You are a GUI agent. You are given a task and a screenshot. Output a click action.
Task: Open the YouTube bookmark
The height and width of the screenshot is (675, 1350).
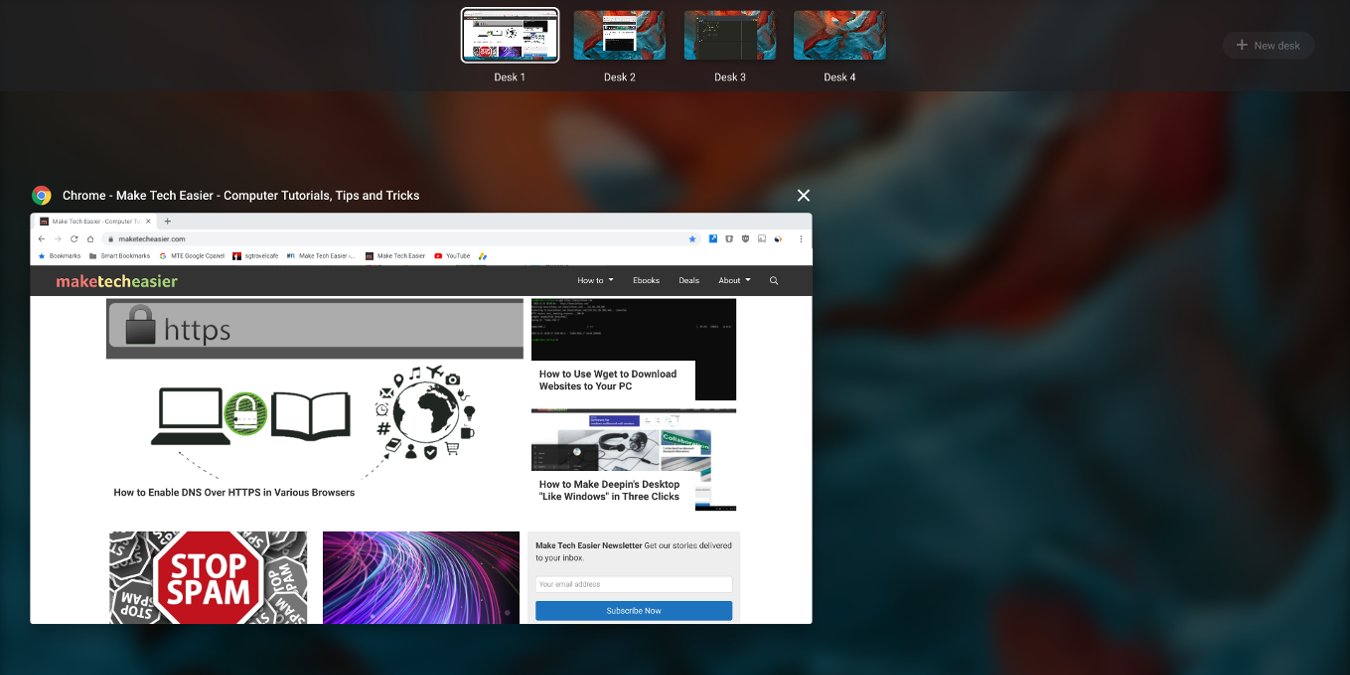(455, 255)
